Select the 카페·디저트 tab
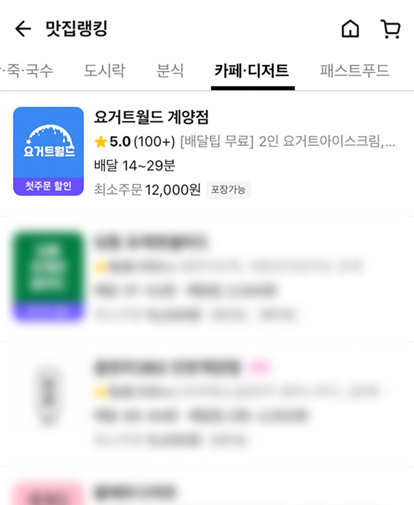The width and height of the screenshot is (414, 505). [252, 70]
